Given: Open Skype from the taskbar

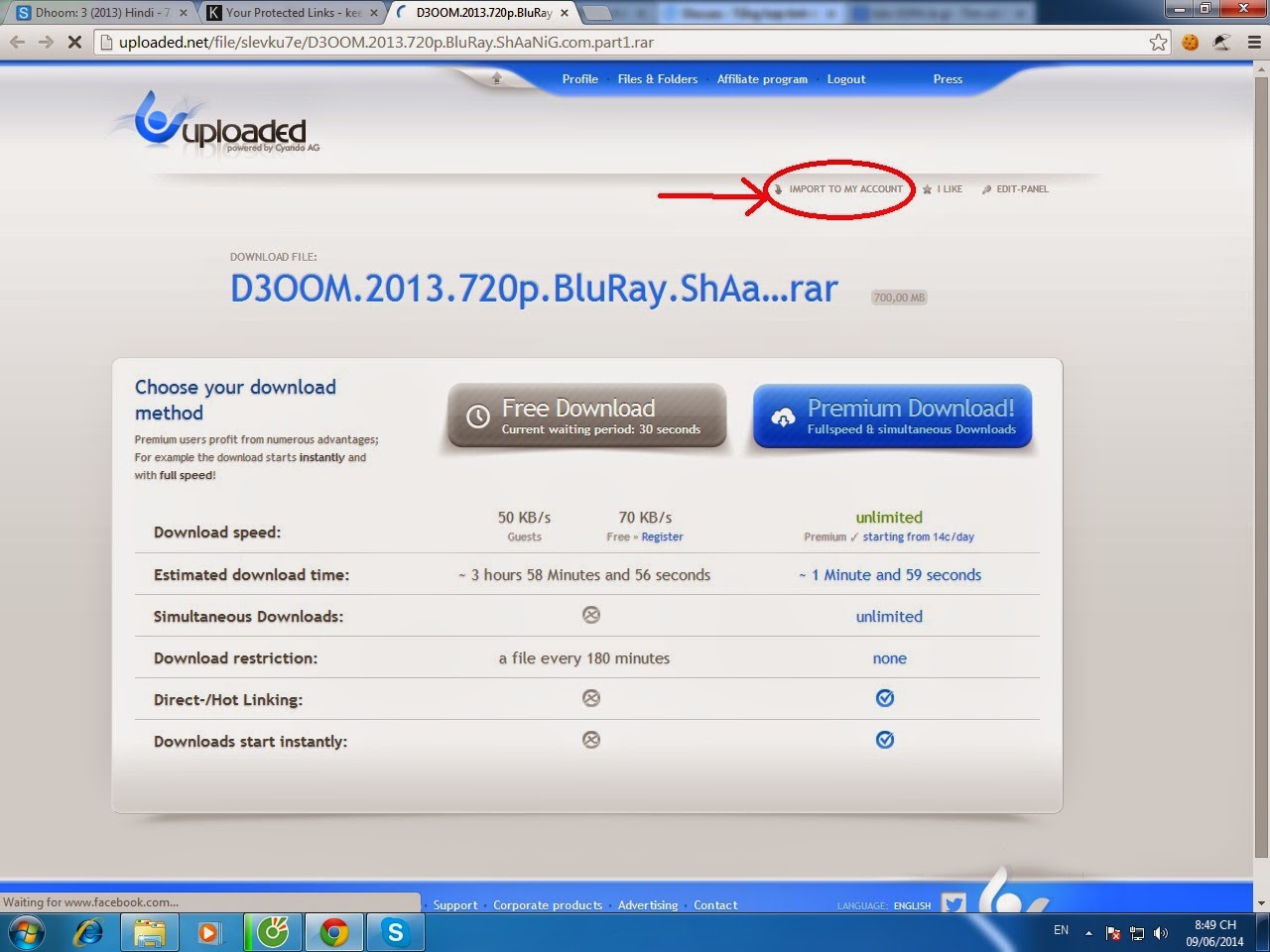Looking at the screenshot, I should 396,933.
